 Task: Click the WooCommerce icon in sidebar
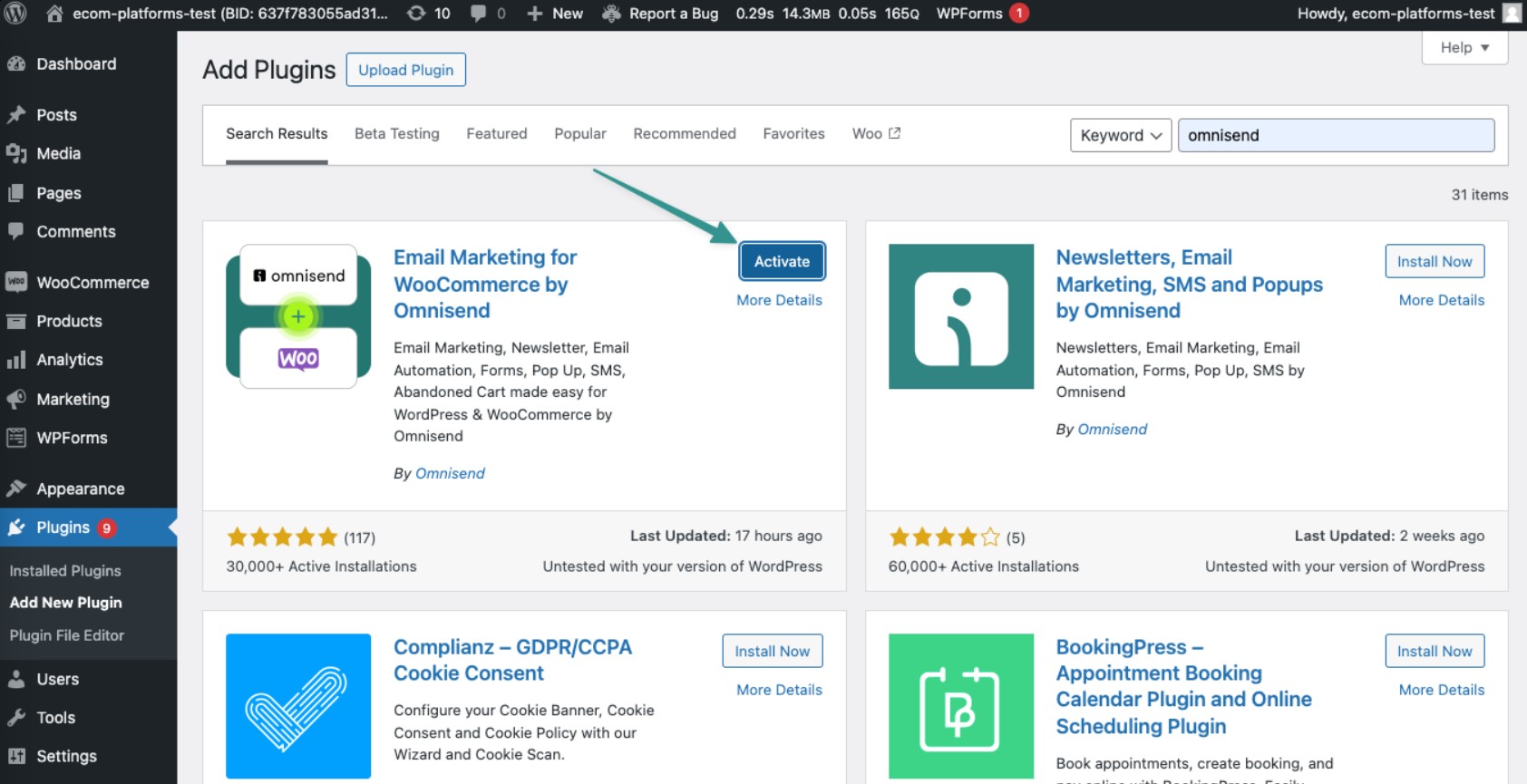pos(16,282)
